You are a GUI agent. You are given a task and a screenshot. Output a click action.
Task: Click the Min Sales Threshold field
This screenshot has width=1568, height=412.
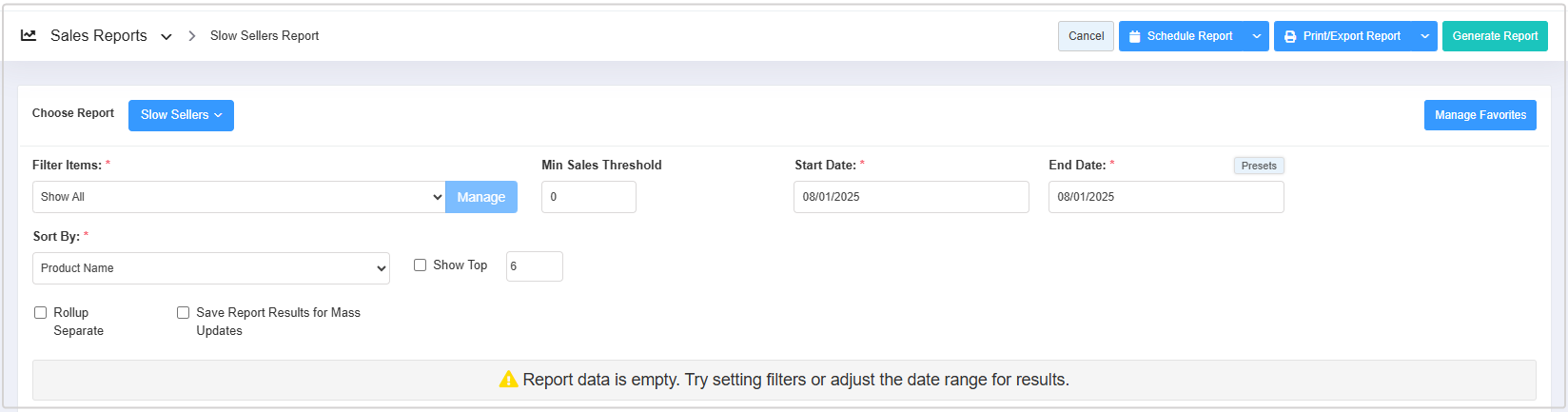[588, 197]
